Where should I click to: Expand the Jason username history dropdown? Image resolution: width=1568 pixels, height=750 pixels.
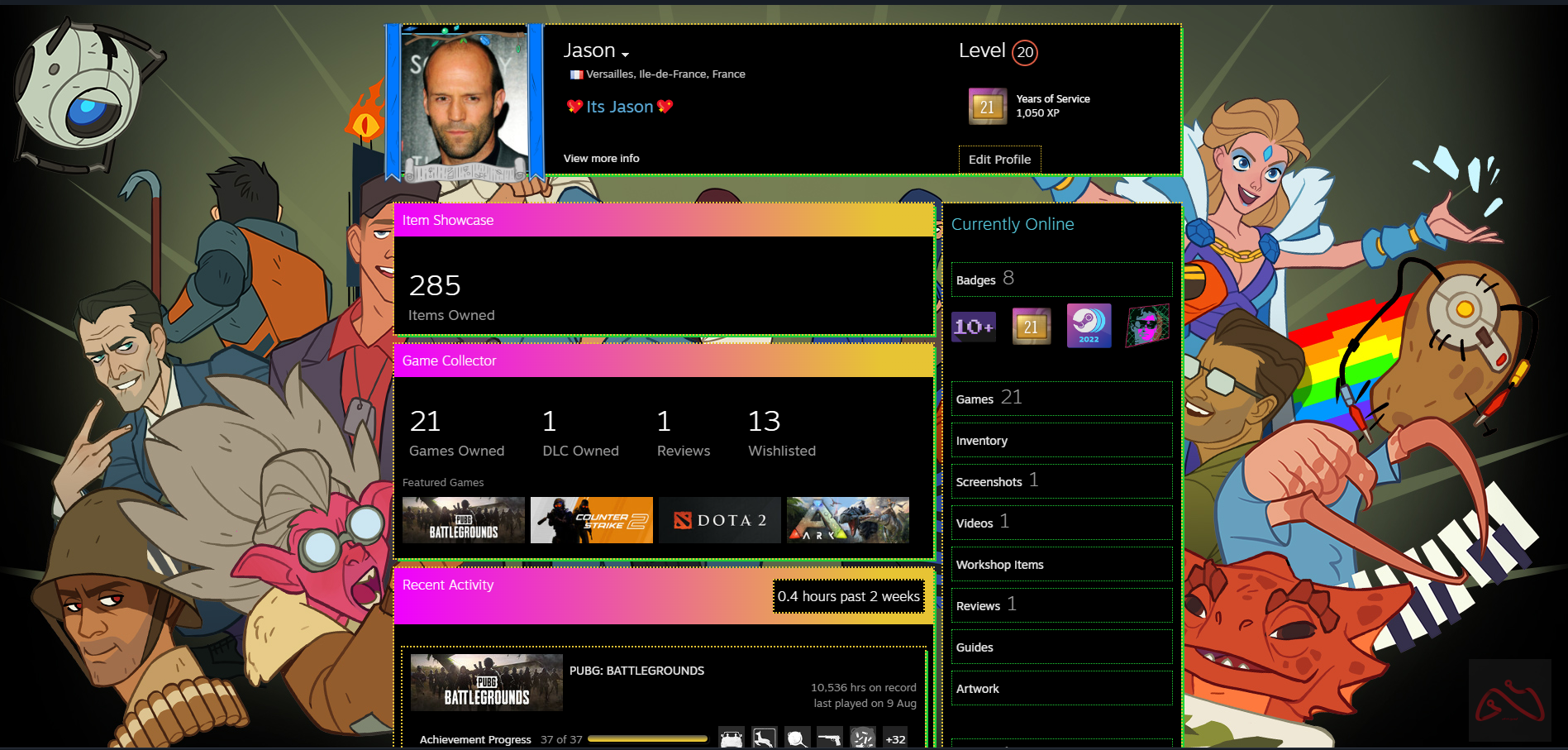coord(625,55)
